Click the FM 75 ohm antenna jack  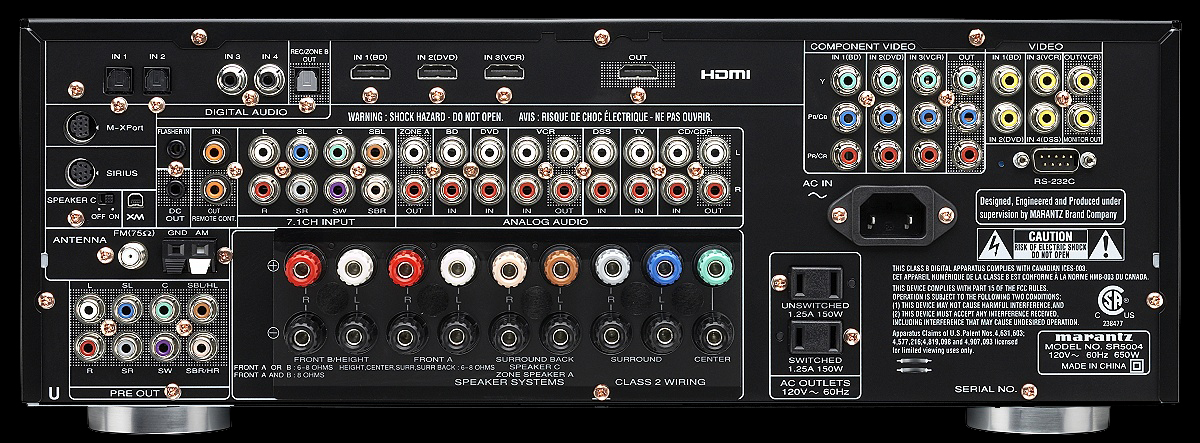point(128,255)
